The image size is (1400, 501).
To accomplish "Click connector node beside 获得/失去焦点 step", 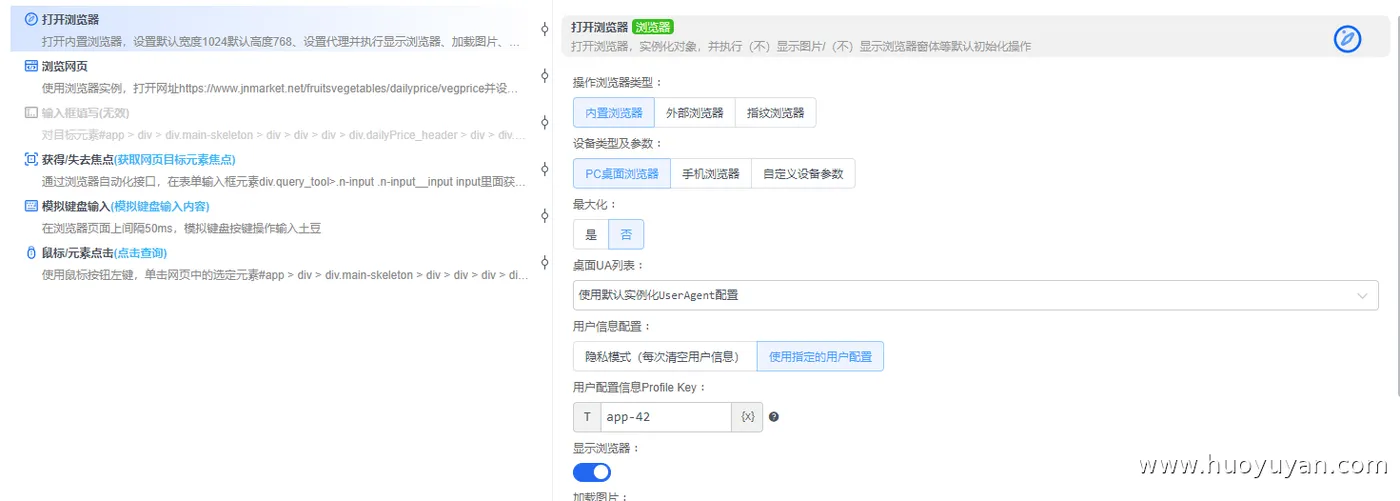I will [544, 169].
